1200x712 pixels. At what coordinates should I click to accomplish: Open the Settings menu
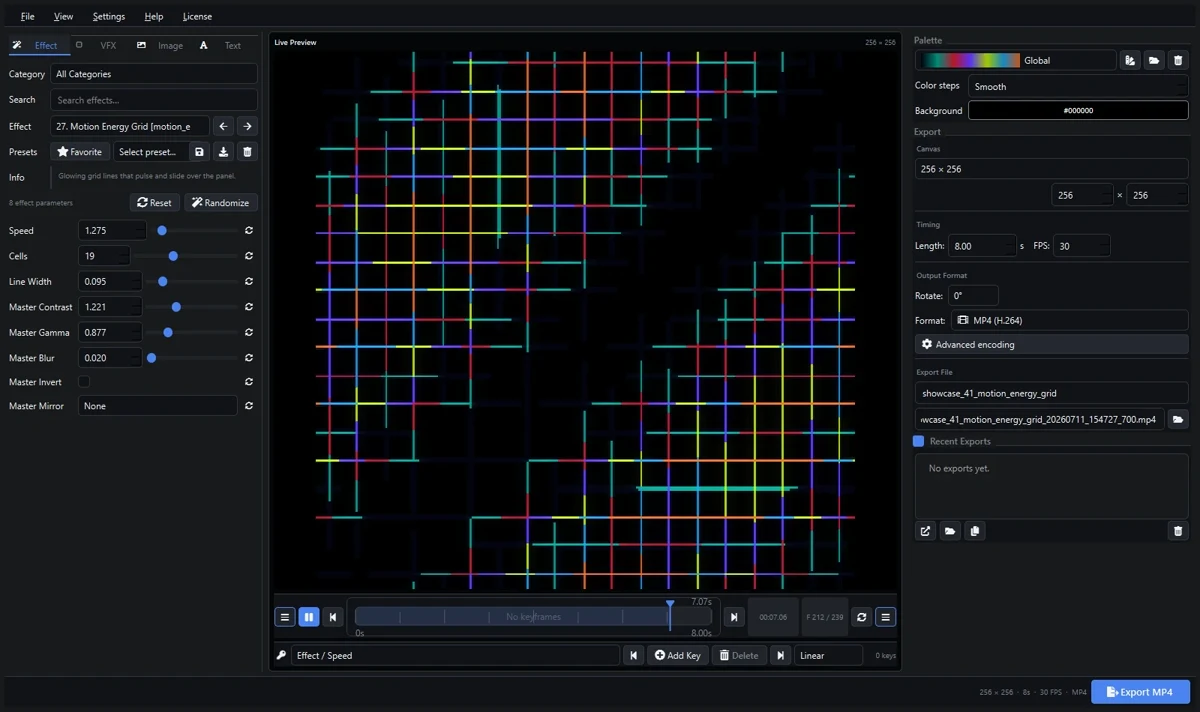point(109,16)
